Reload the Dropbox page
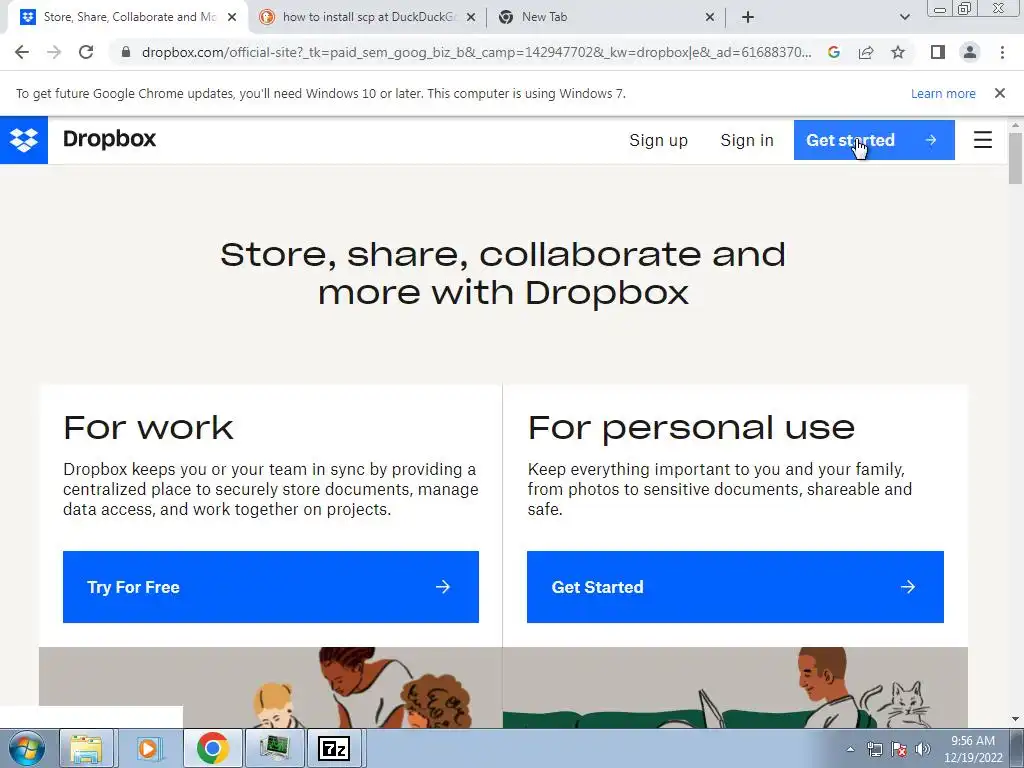1024x768 pixels. [x=86, y=52]
